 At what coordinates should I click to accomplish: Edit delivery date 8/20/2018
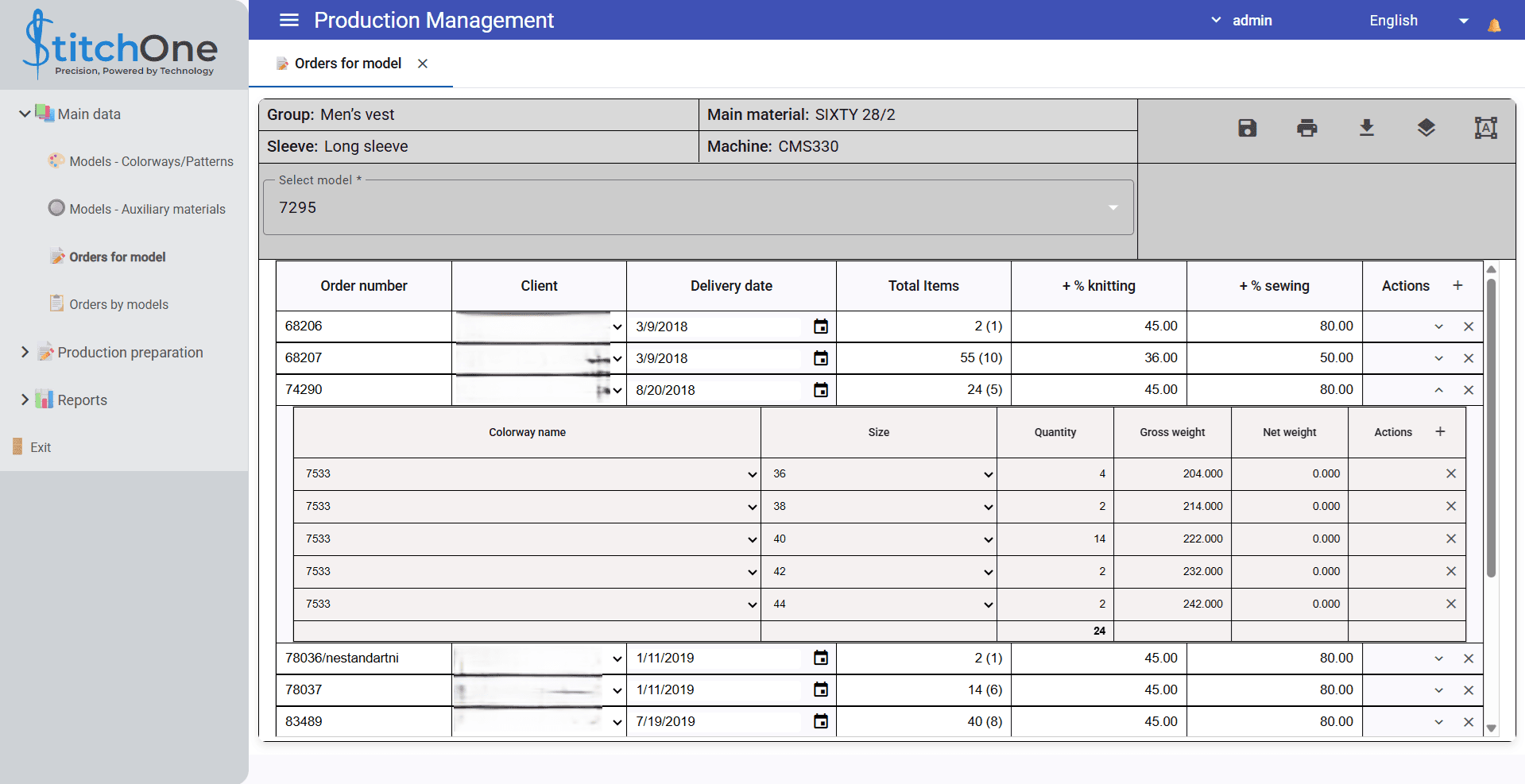tap(719, 390)
